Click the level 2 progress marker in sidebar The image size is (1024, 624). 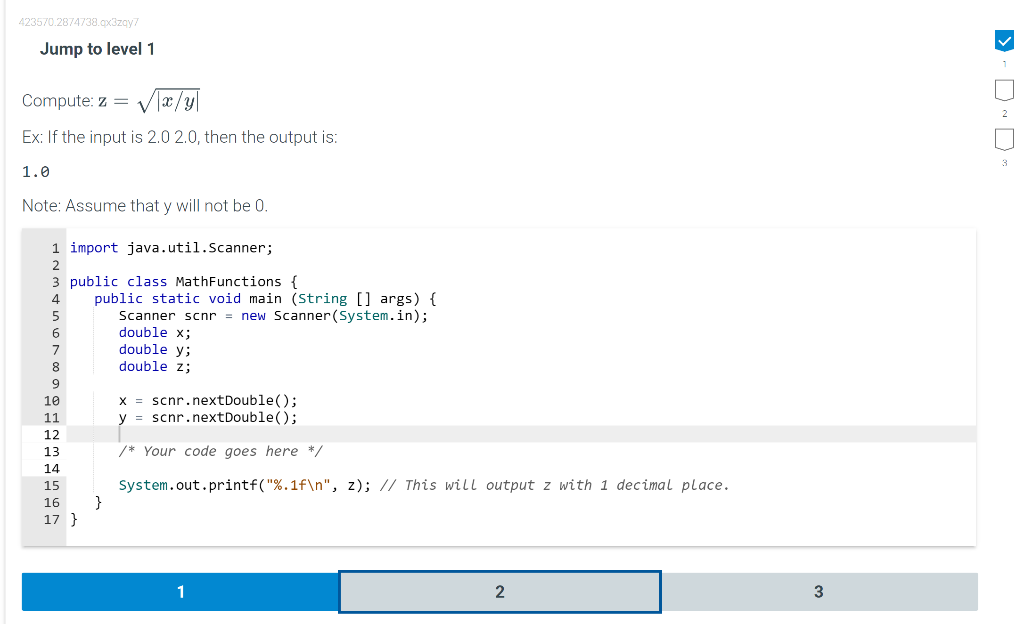(1003, 89)
